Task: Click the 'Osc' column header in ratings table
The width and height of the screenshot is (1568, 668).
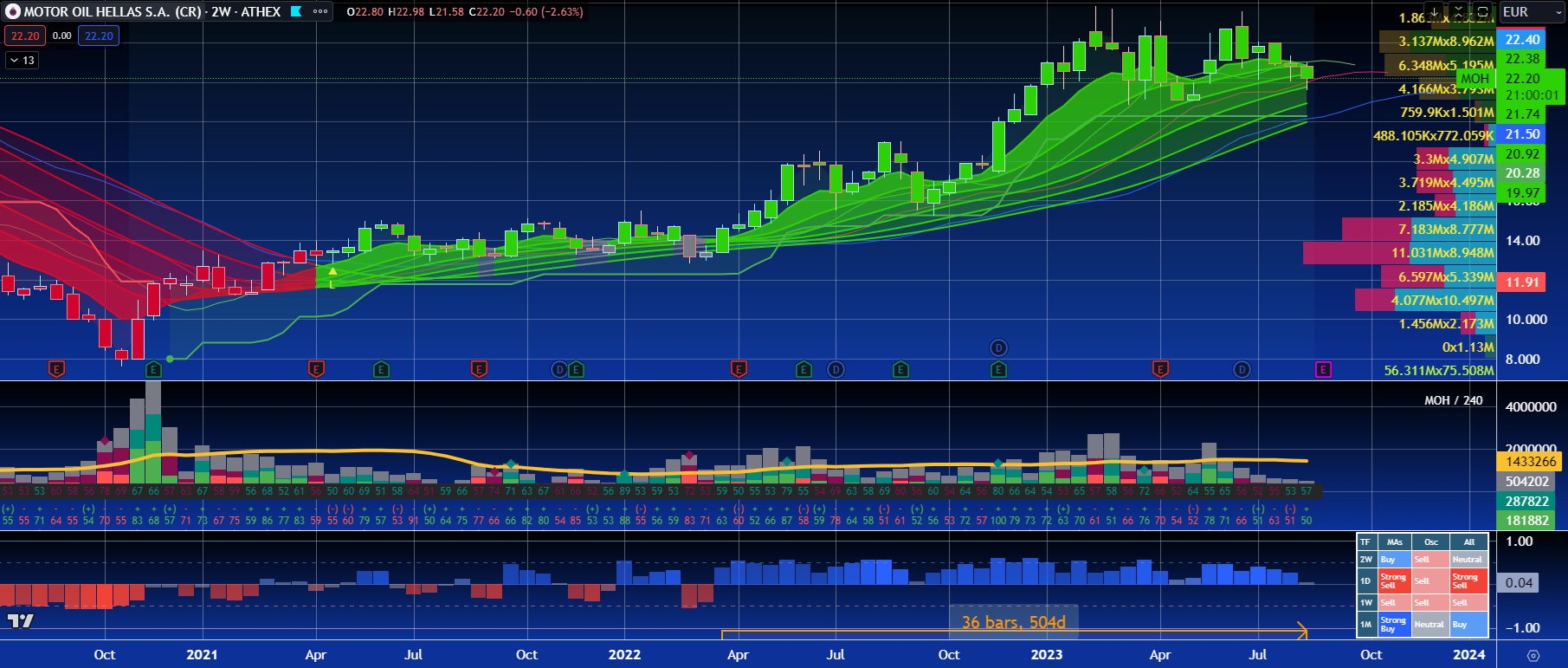Action: pyautogui.click(x=1431, y=542)
